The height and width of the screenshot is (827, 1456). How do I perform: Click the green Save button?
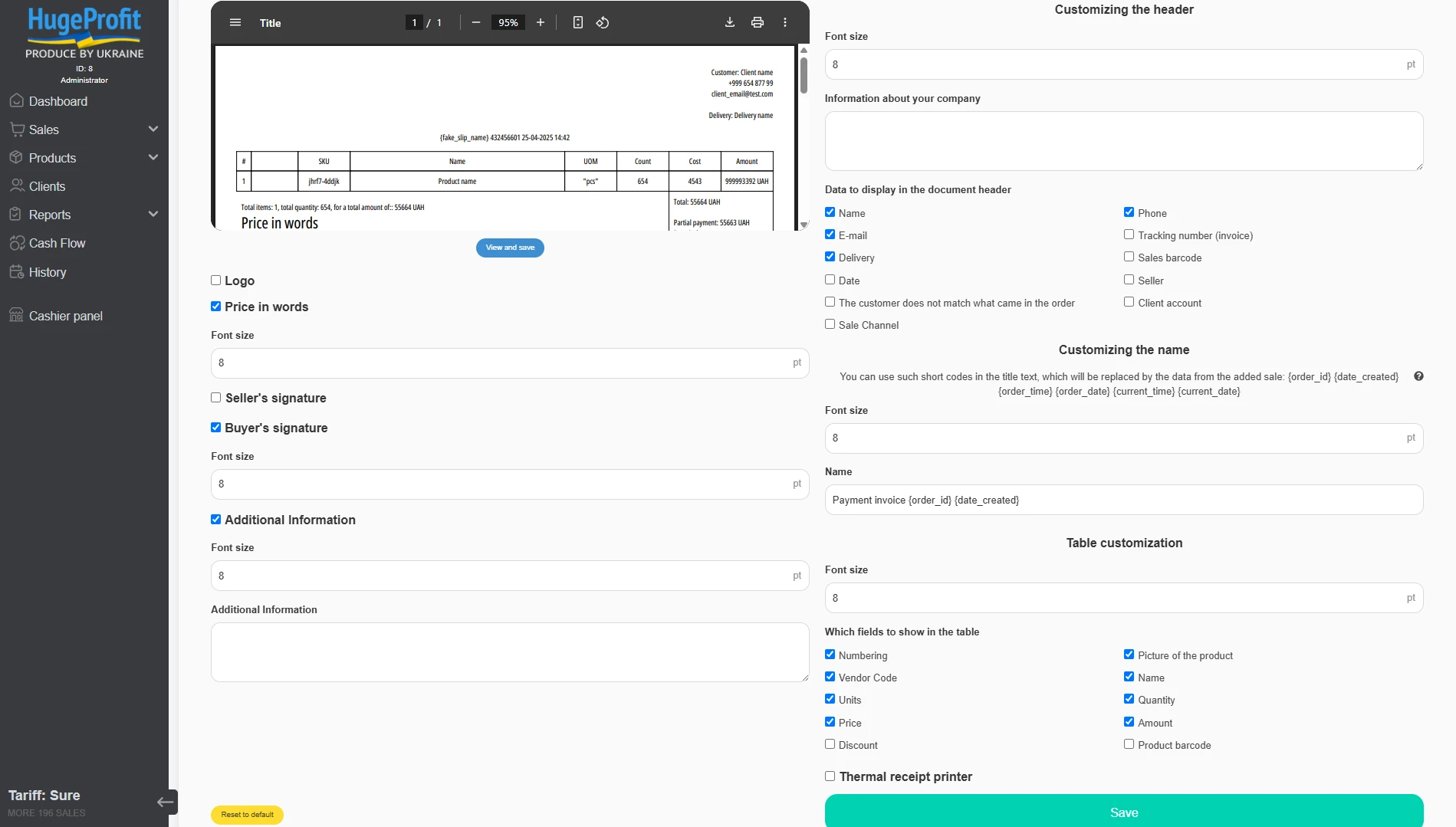1124,812
